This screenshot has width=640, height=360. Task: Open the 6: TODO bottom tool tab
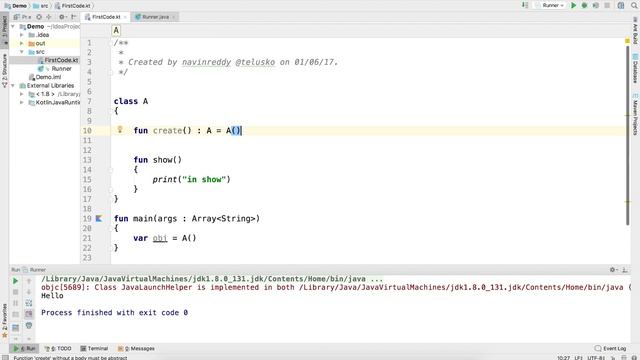pos(58,349)
